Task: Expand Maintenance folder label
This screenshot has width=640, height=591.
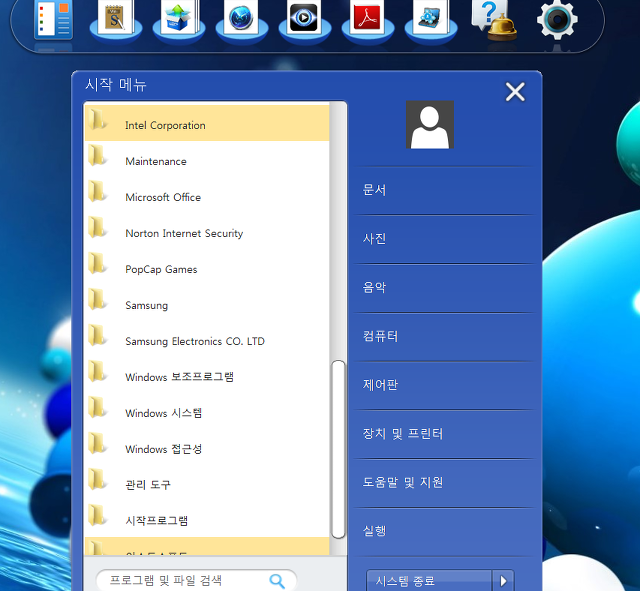Action: tap(156, 161)
